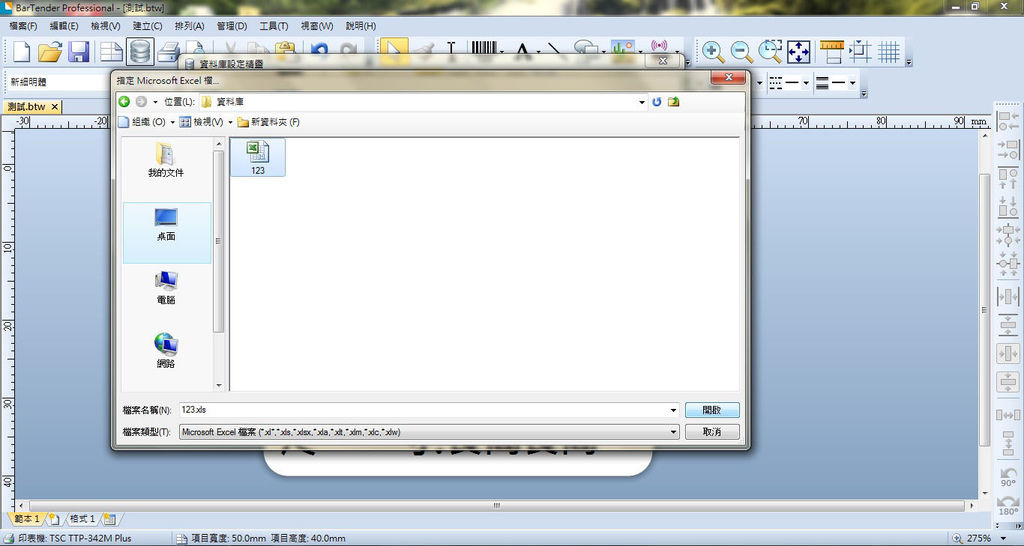Zoom out with the minus magnifier
The image size is (1024, 546).
[741, 52]
